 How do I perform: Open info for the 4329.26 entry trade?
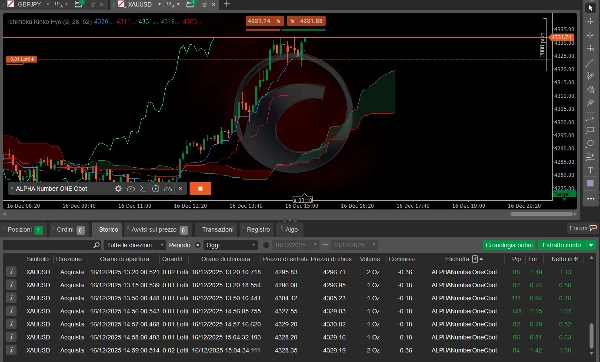[11, 324]
